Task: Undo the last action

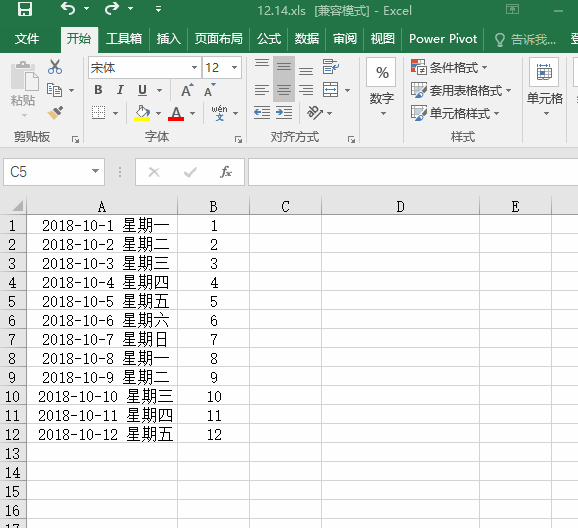Action: click(68, 8)
